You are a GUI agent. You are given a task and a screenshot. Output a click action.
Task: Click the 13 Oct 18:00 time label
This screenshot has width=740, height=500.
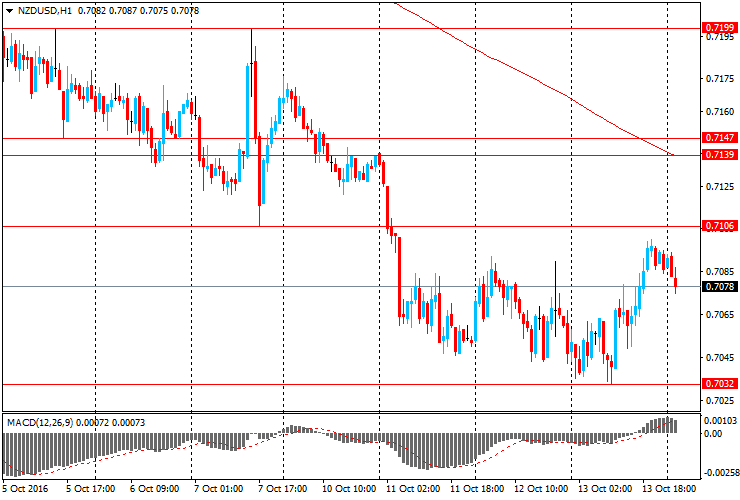[669, 489]
